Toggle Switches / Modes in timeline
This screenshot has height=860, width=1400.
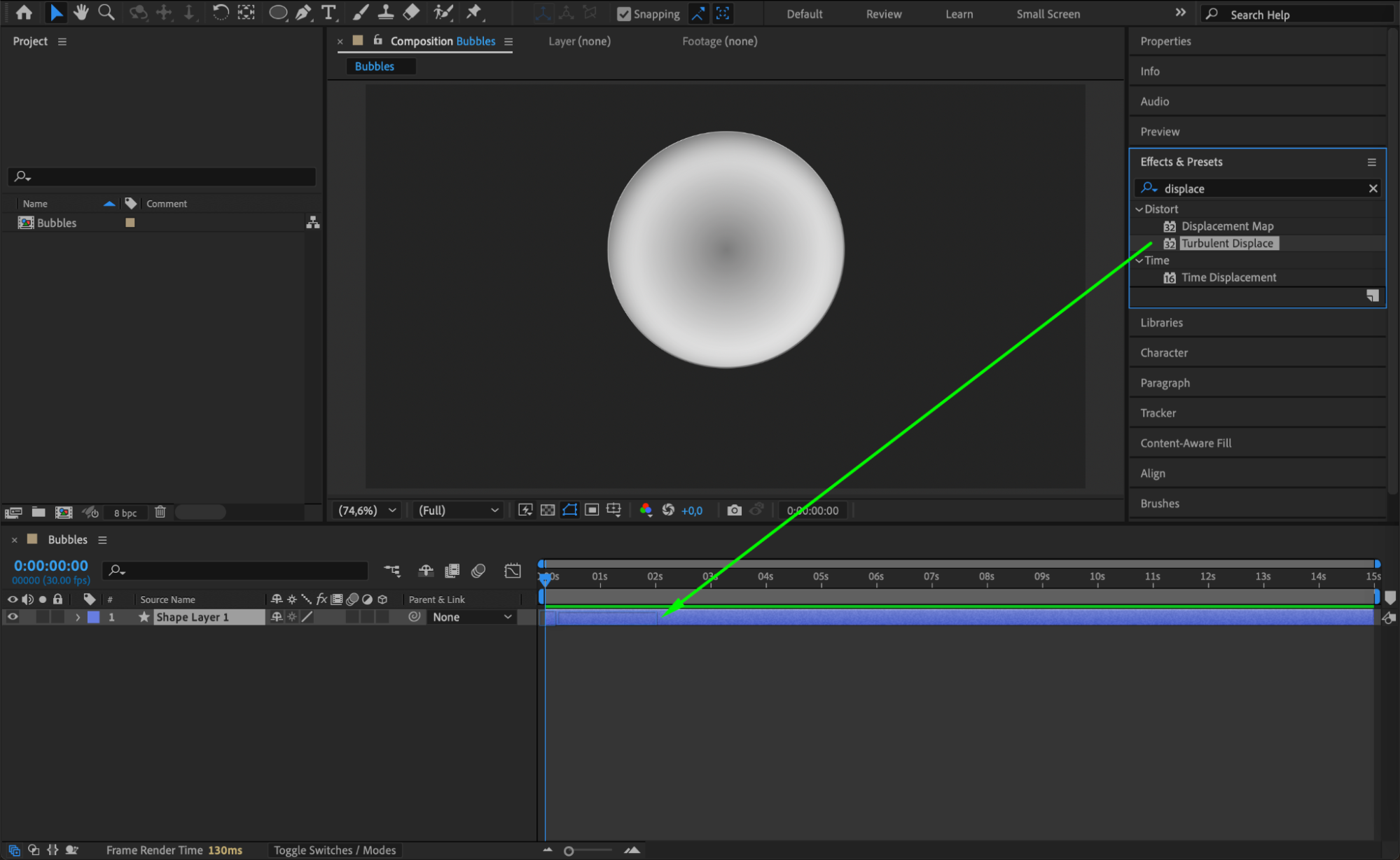(x=334, y=850)
